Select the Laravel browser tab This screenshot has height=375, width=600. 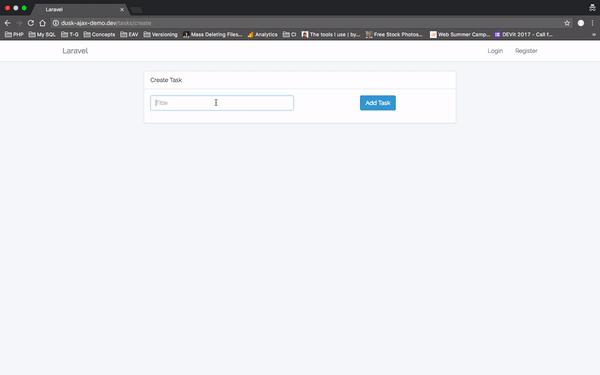(x=80, y=9)
